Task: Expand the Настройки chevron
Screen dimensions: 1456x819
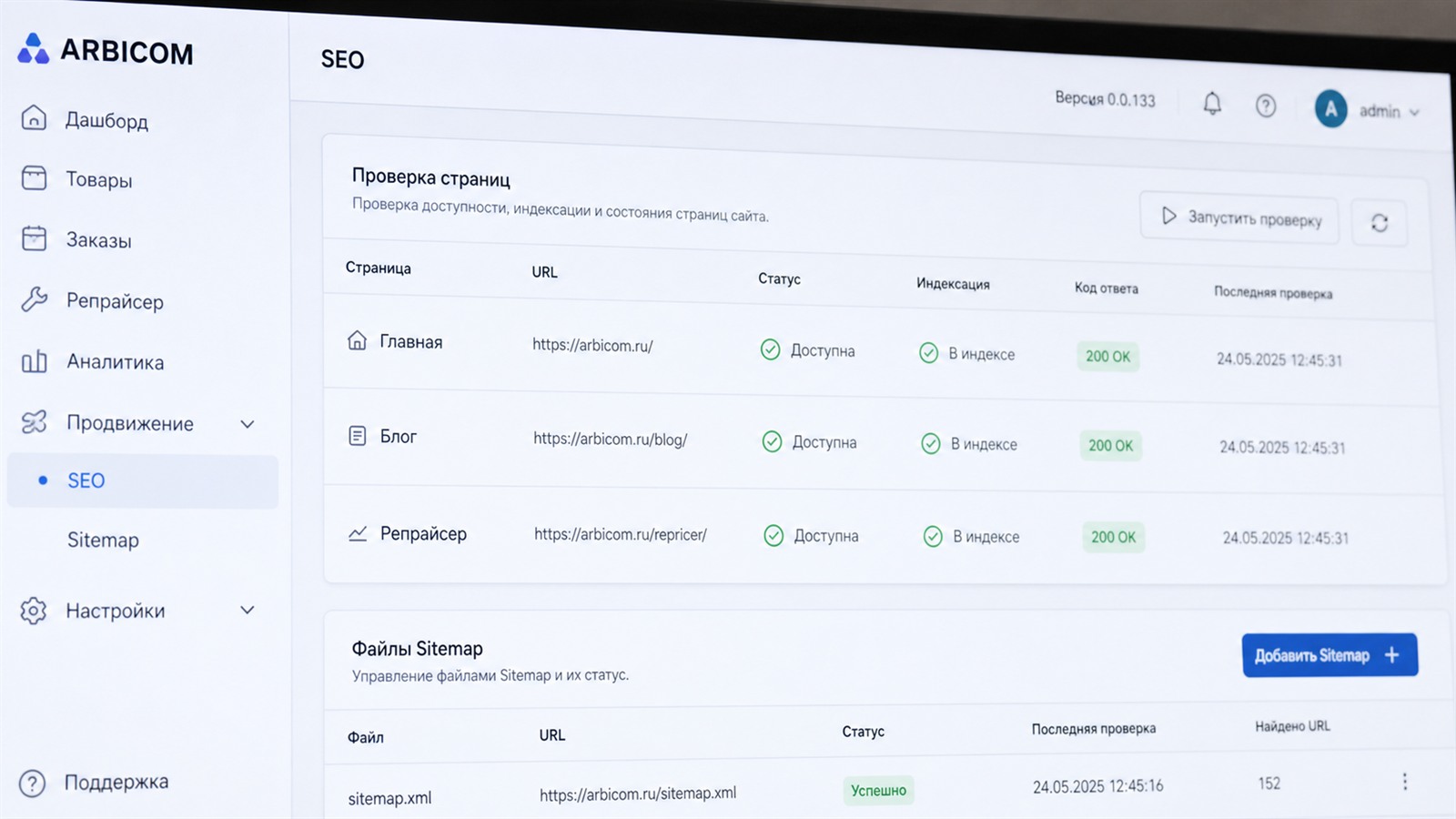Action: tap(247, 610)
